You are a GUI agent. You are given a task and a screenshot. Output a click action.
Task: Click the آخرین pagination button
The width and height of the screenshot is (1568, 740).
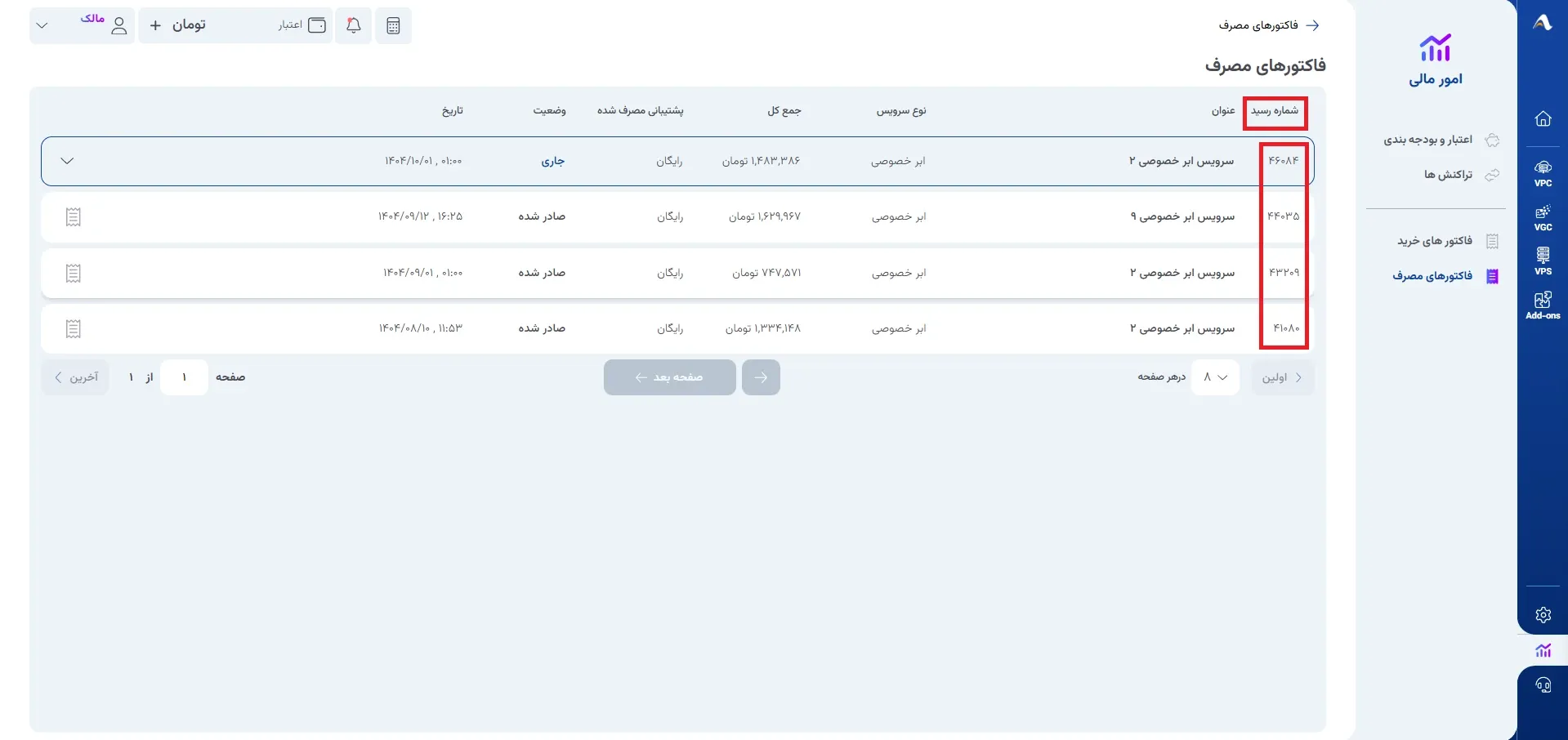click(75, 377)
